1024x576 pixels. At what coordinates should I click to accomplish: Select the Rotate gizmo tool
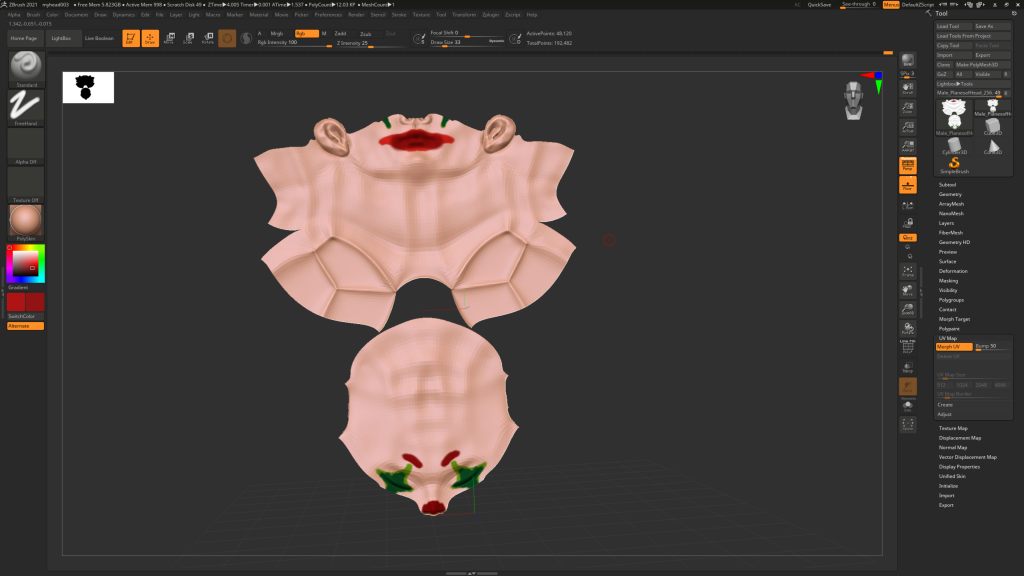(x=208, y=39)
